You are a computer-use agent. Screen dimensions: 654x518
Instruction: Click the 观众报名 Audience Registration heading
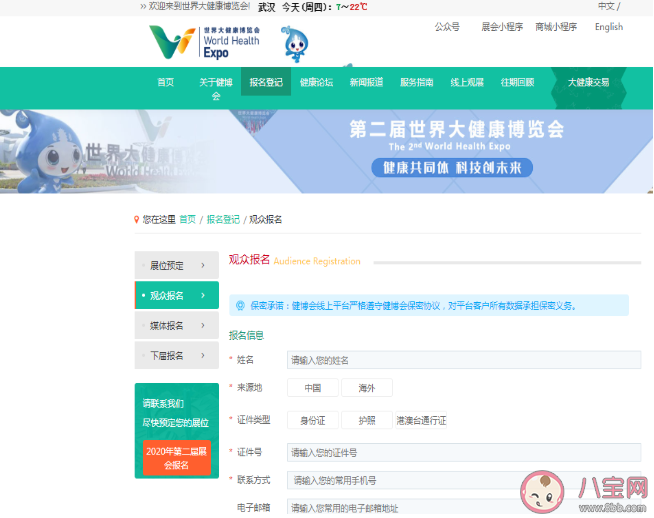(x=294, y=260)
